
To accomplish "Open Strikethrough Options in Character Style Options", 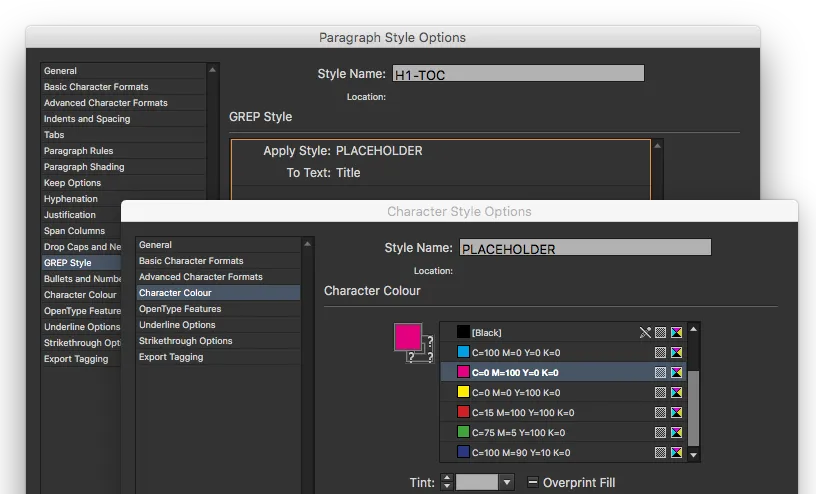I will (x=218, y=341).
